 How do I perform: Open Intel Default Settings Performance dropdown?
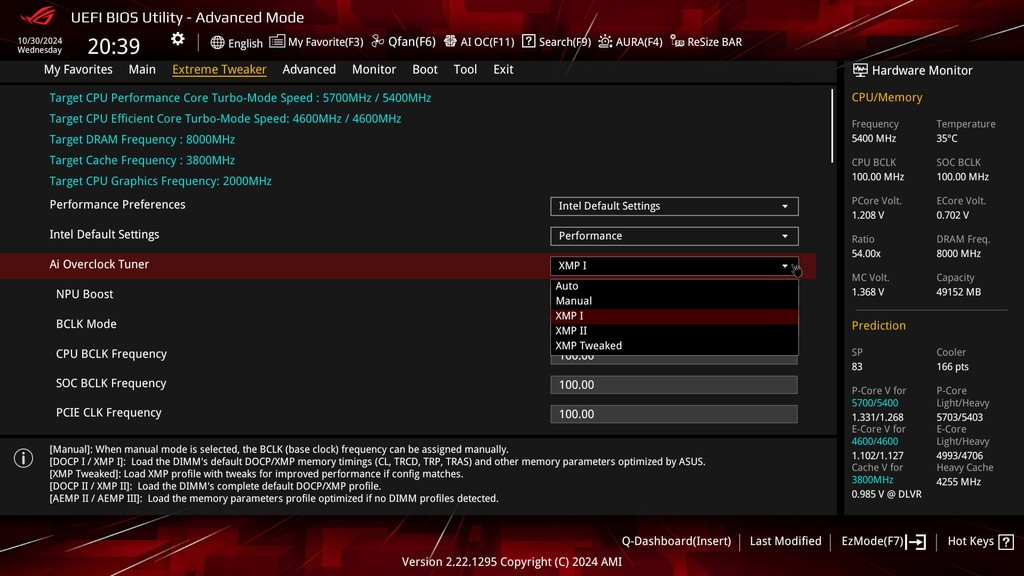(674, 236)
